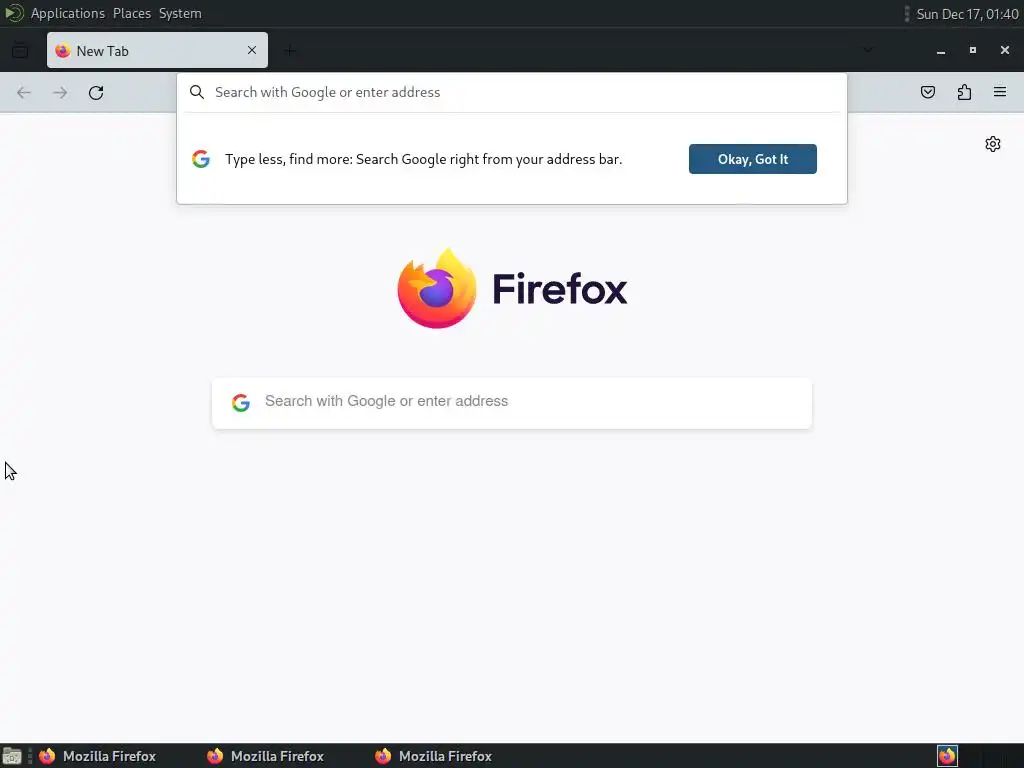Open the System menu

click(x=180, y=13)
